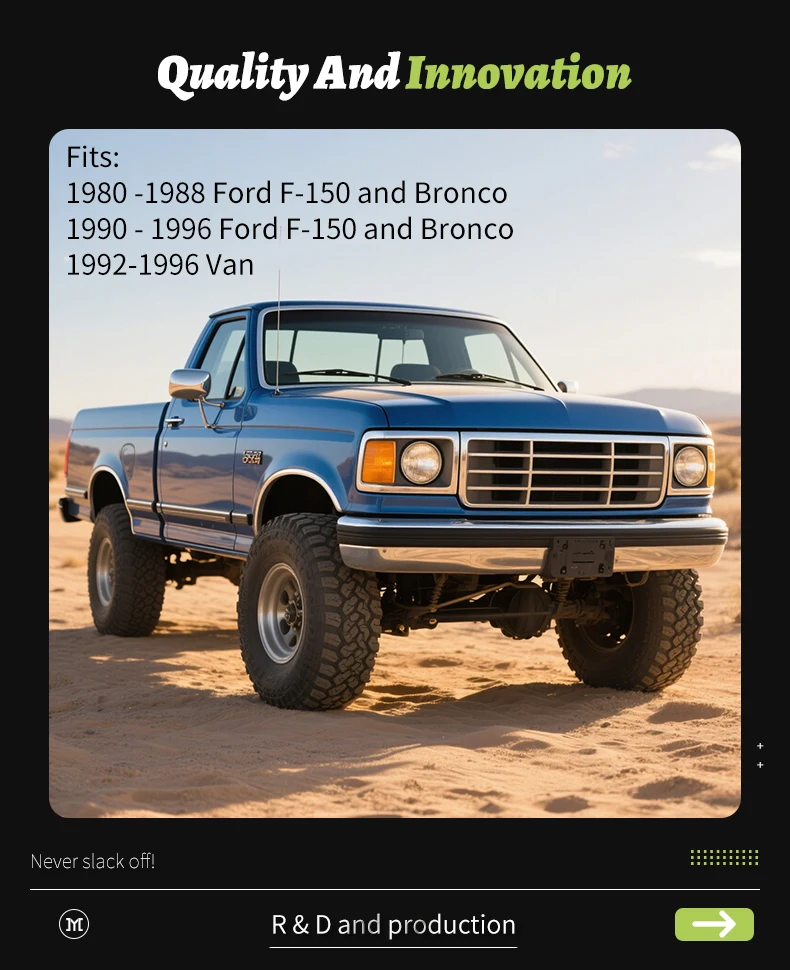Select the 1992-1996 Van line
790x970 pixels.
(160, 265)
